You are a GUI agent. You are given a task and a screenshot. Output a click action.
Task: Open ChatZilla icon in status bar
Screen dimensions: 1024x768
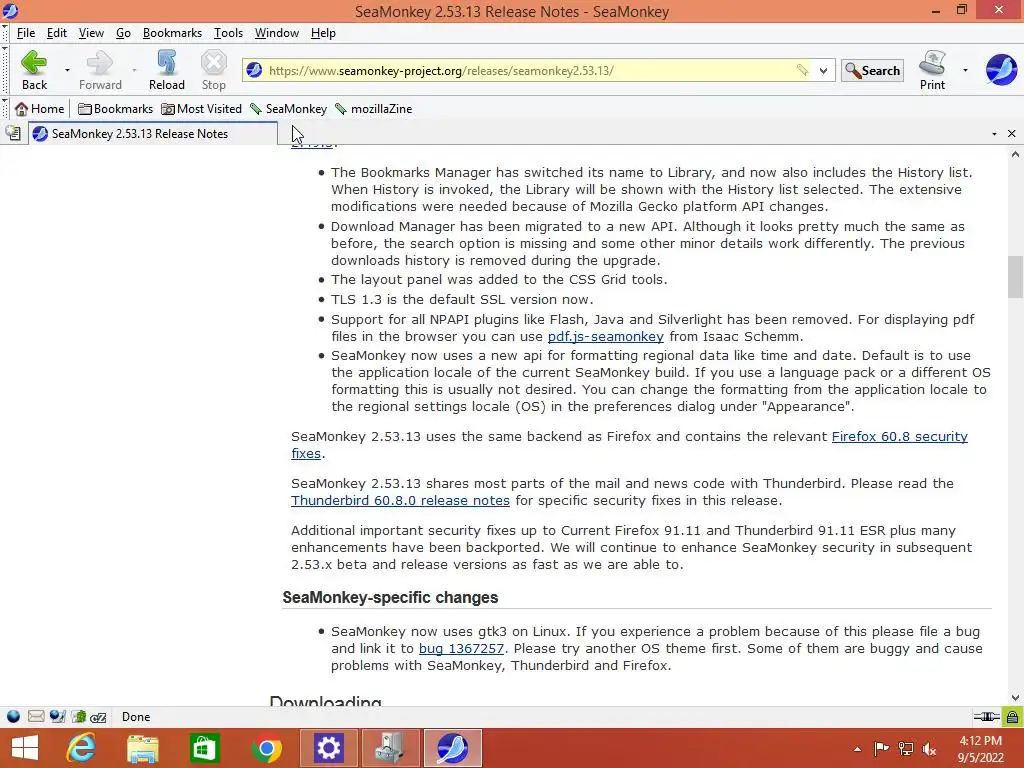tap(99, 716)
